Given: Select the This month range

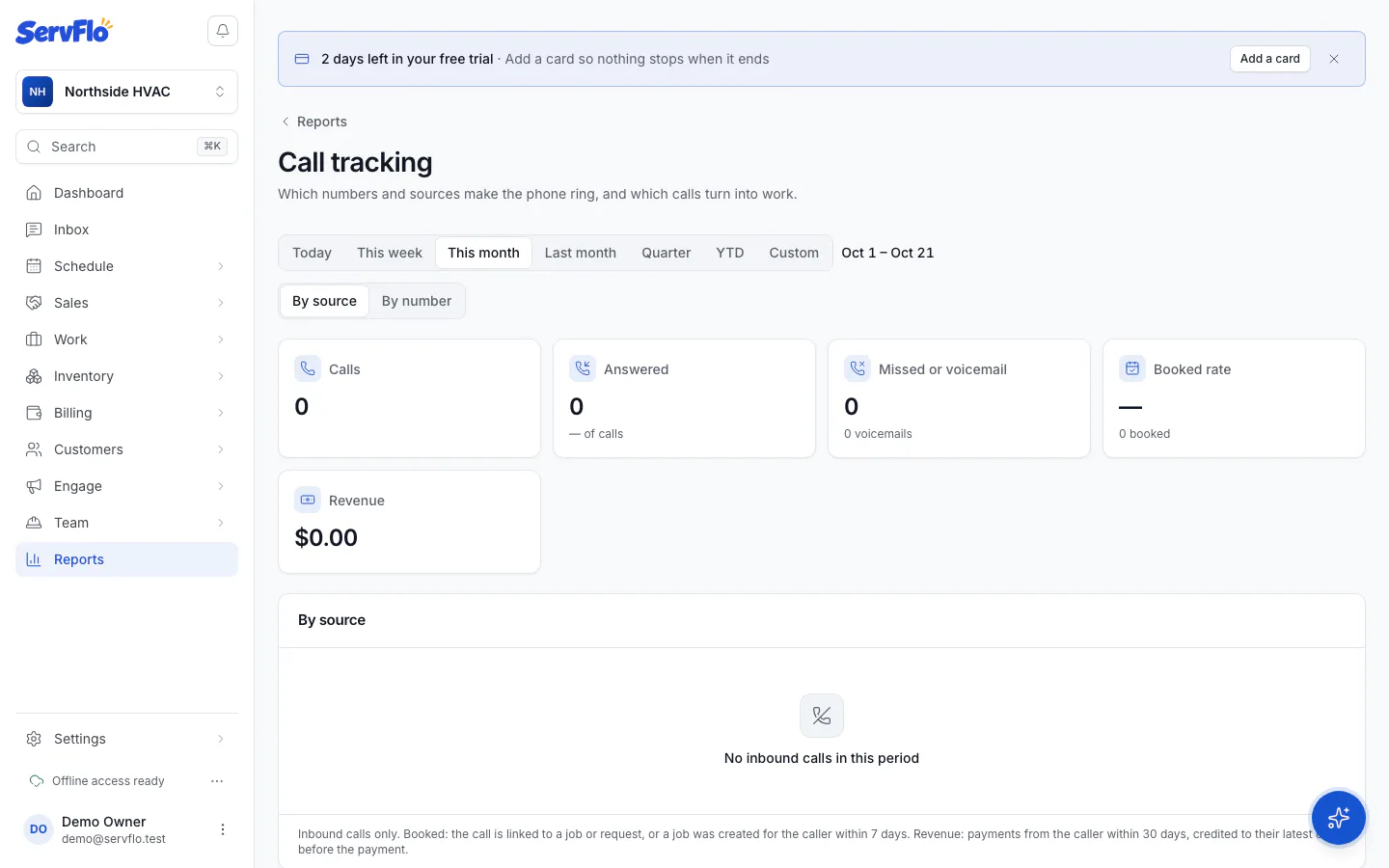Looking at the screenshot, I should tap(483, 253).
